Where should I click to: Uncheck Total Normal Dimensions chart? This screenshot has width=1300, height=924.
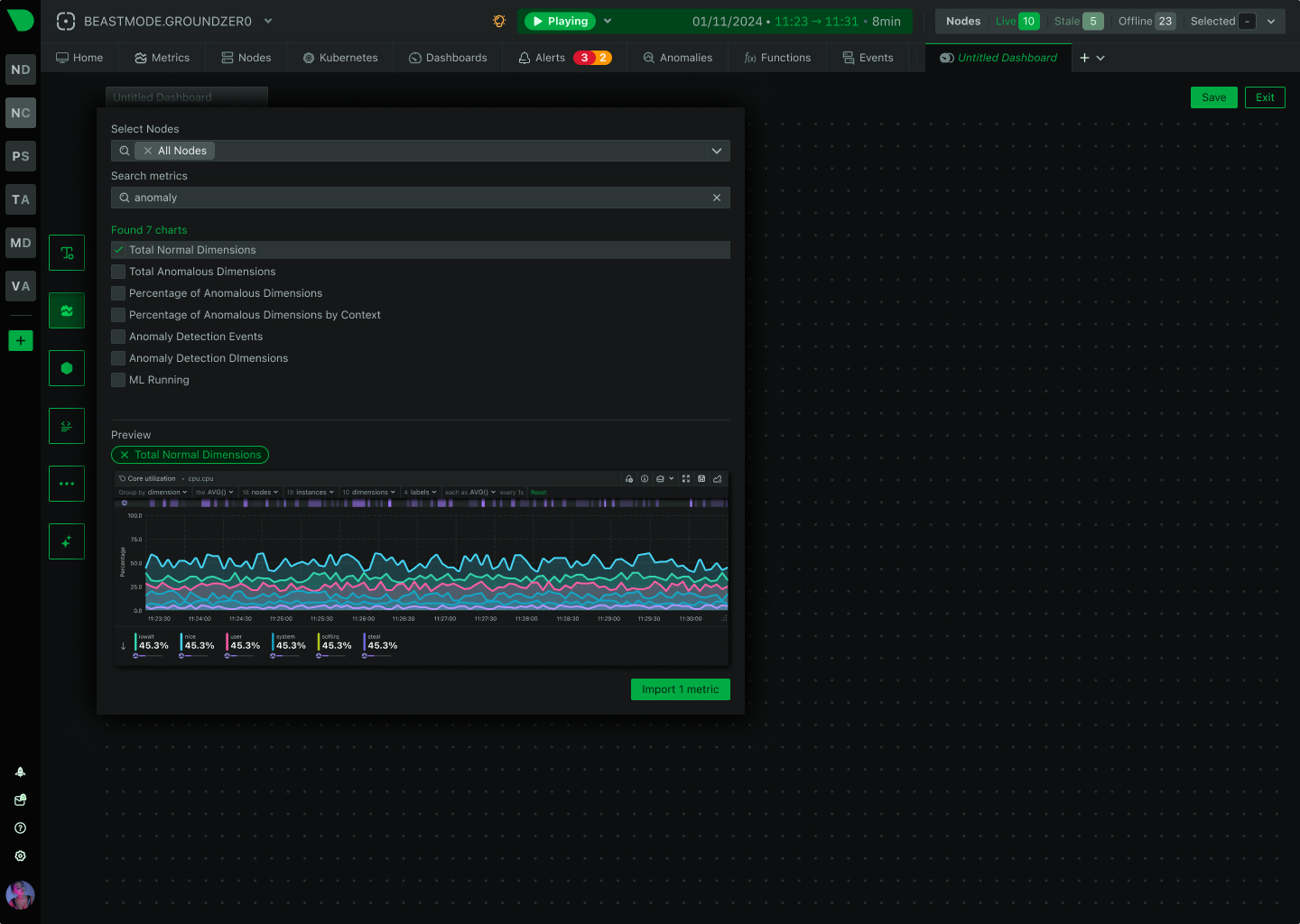point(118,250)
